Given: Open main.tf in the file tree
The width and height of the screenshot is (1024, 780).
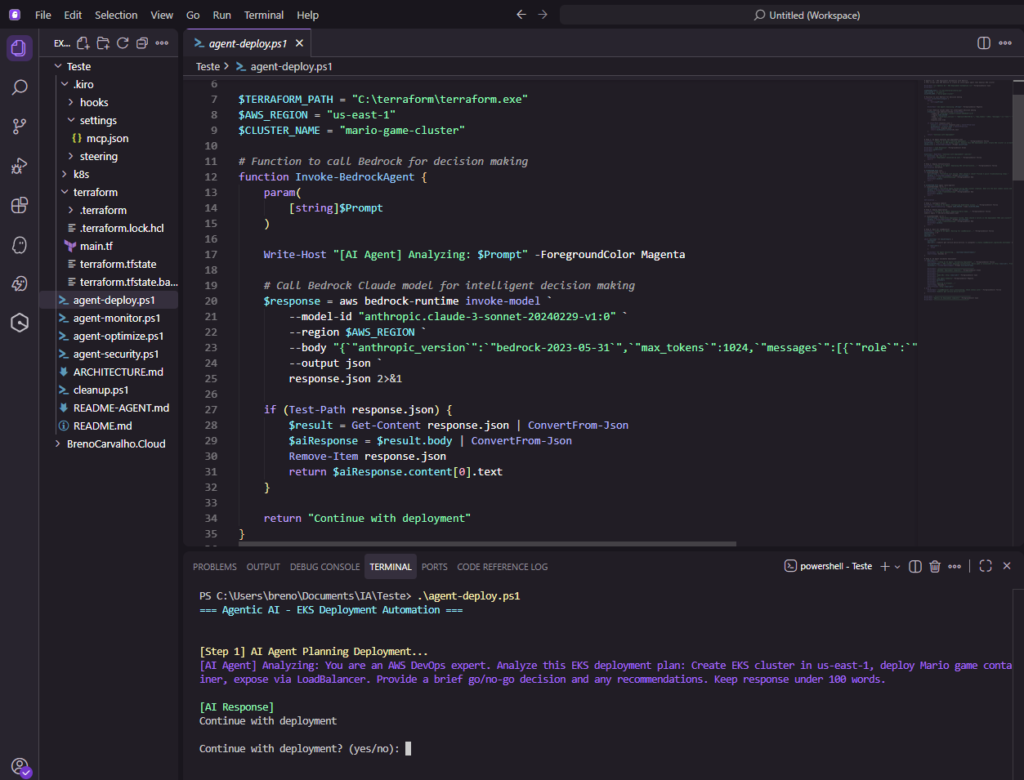Looking at the screenshot, I should coord(96,246).
